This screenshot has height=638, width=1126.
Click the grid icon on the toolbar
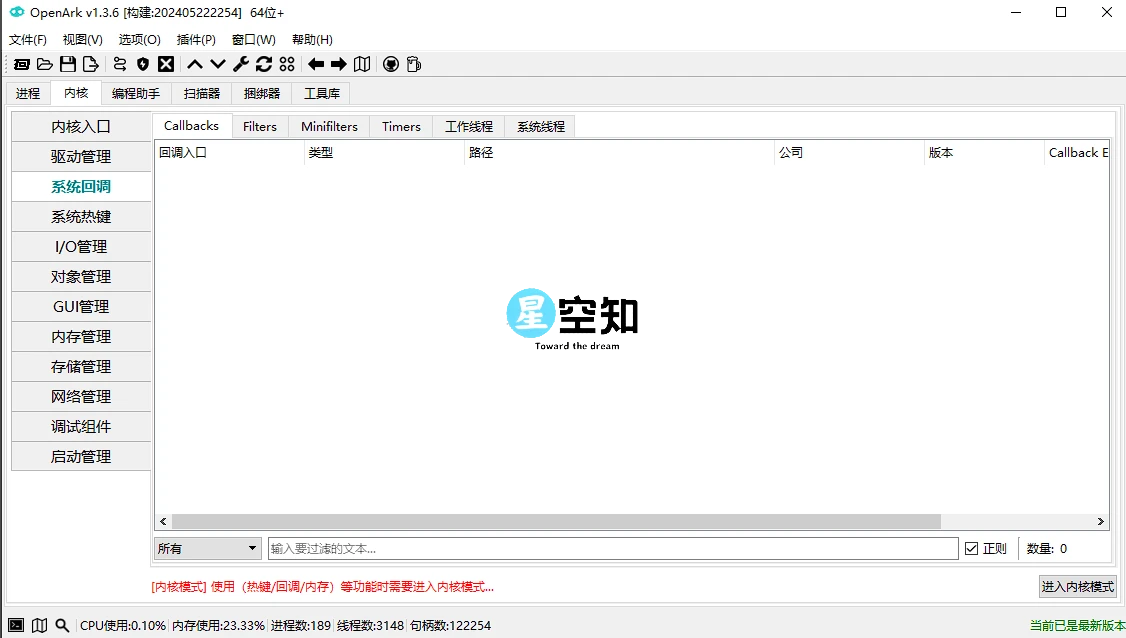287,64
